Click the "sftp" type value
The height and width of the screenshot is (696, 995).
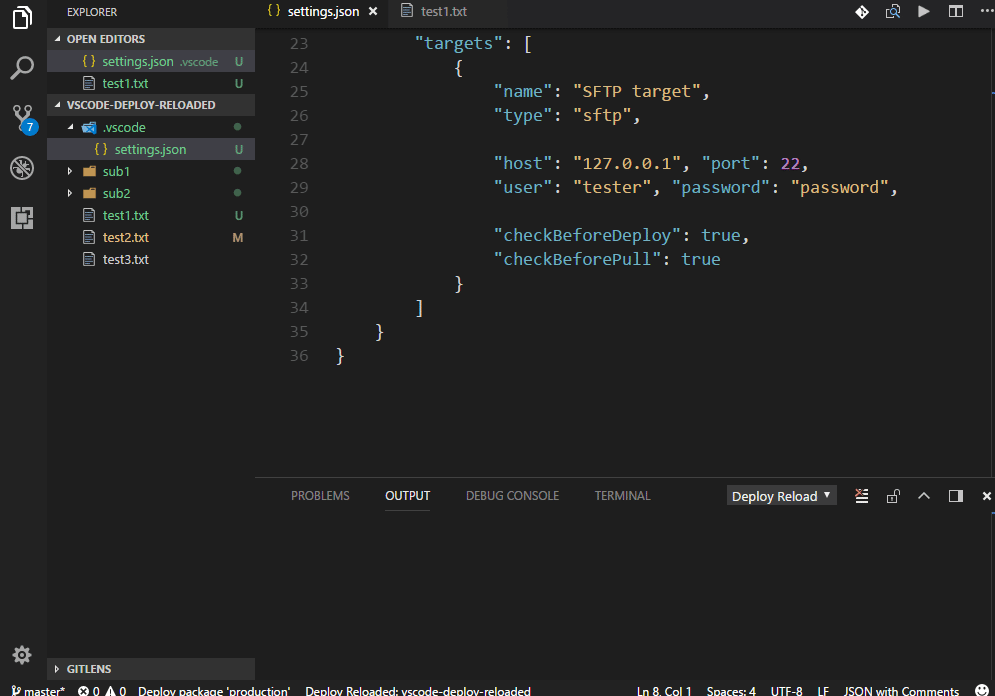point(602,115)
